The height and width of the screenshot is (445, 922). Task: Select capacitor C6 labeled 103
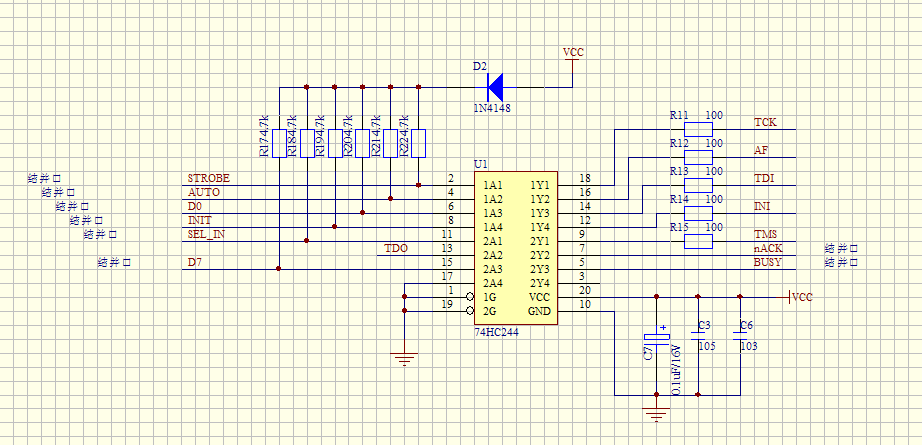tap(740, 339)
